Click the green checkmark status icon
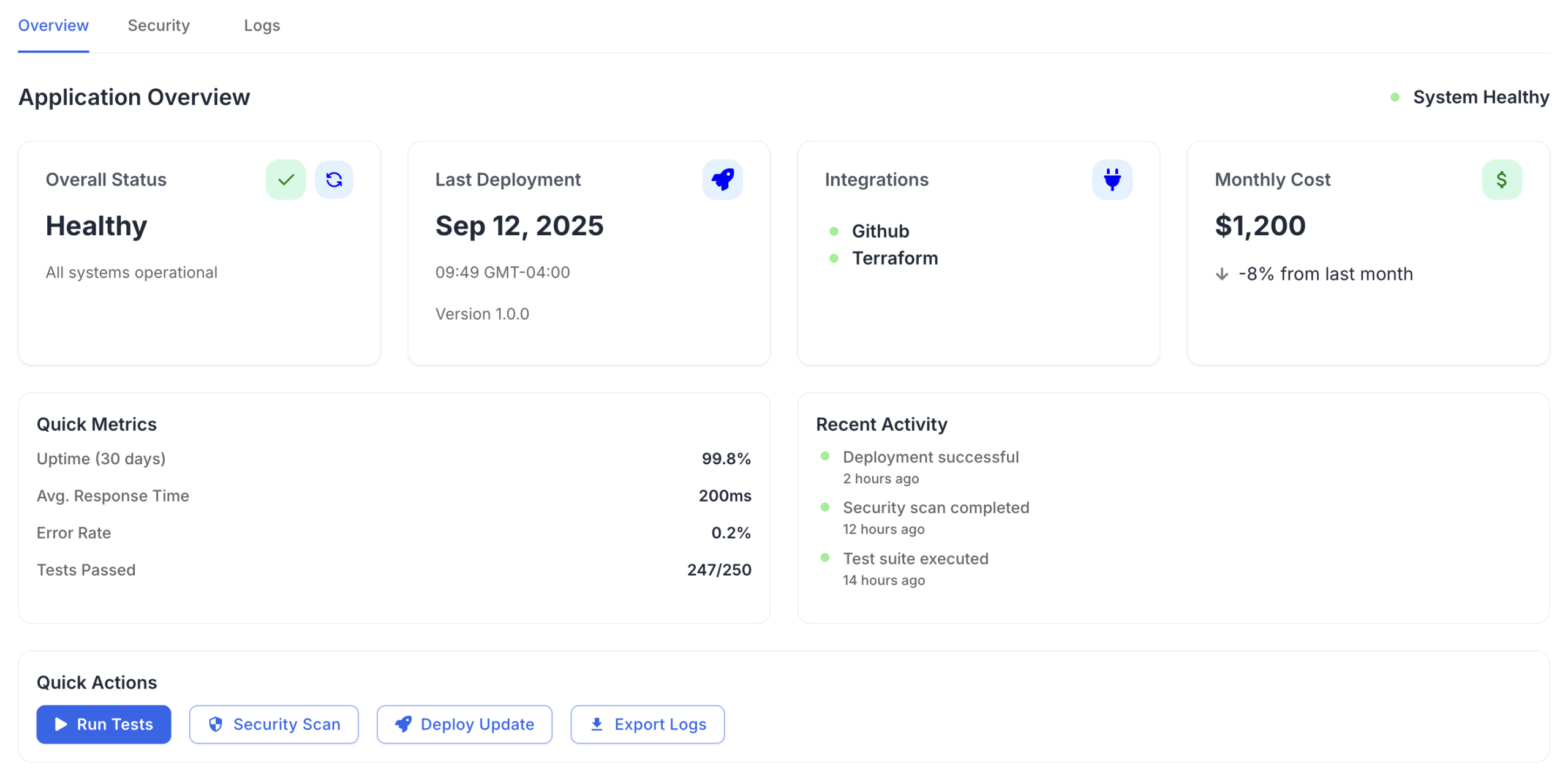The image size is (1568, 768). [x=285, y=179]
